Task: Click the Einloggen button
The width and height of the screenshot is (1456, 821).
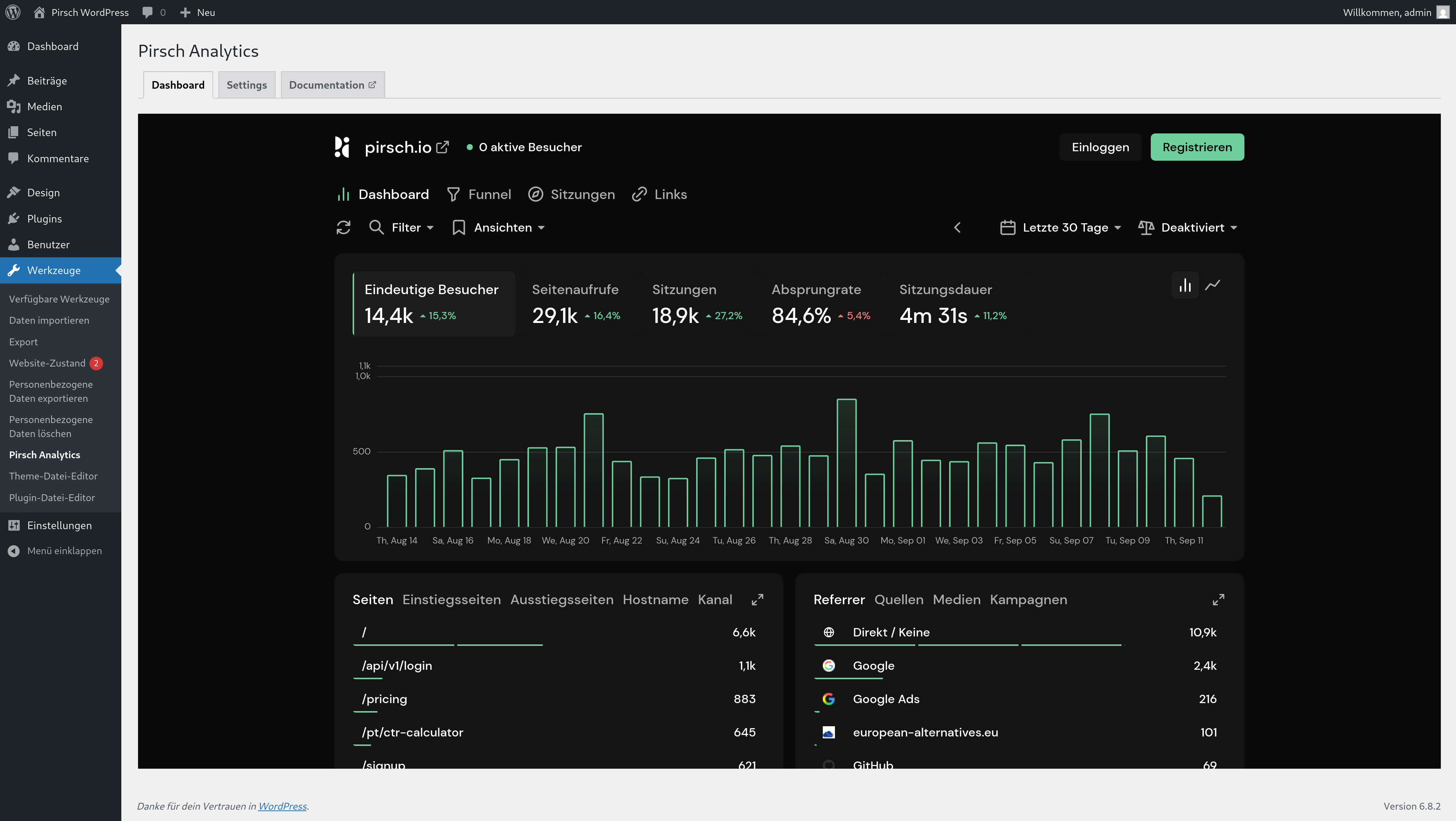Action: [1100, 147]
